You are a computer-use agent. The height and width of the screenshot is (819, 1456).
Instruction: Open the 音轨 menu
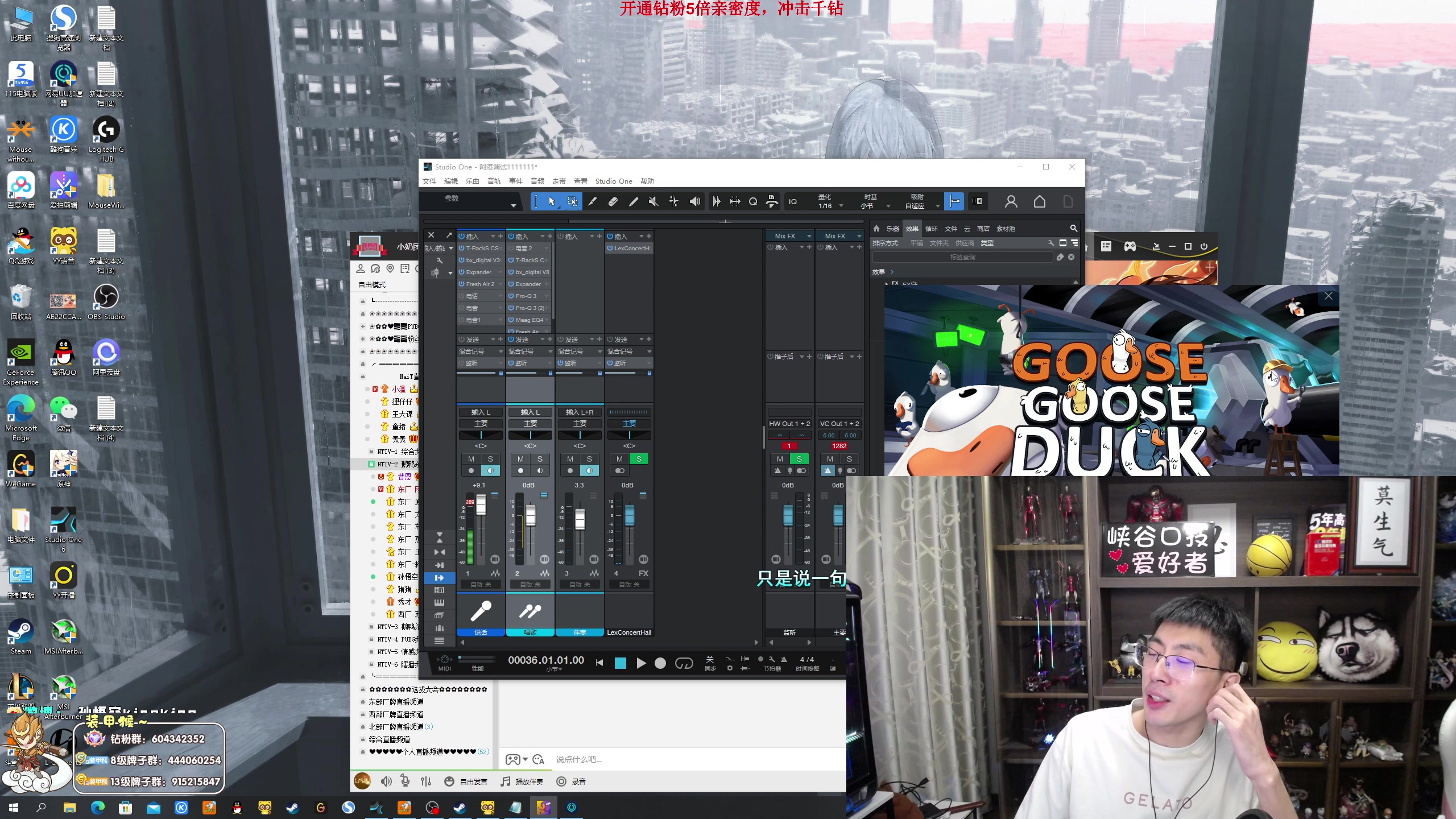click(x=494, y=181)
